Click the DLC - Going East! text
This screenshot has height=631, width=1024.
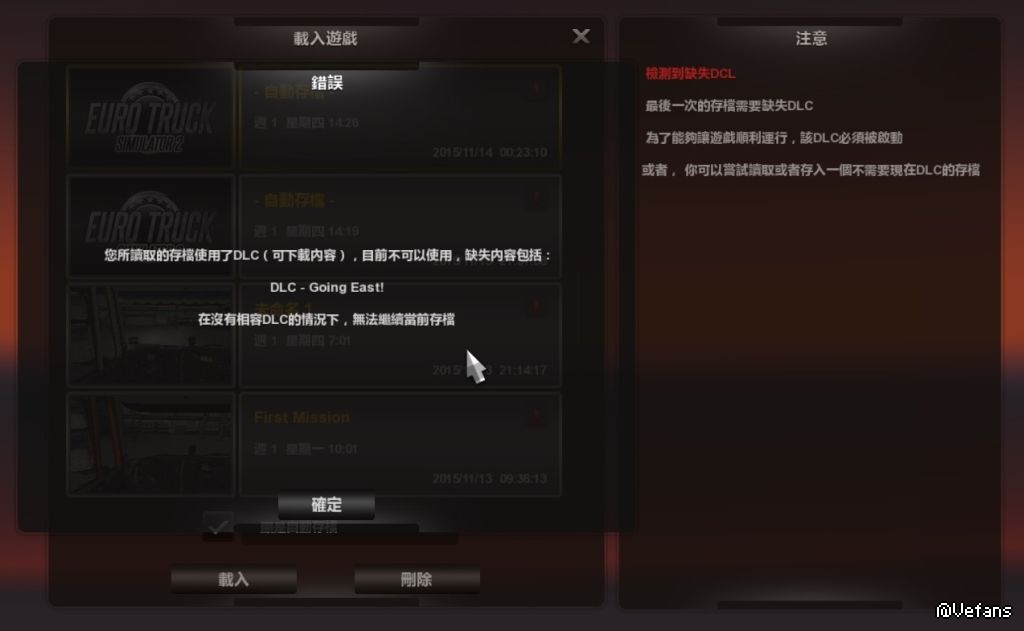click(327, 287)
